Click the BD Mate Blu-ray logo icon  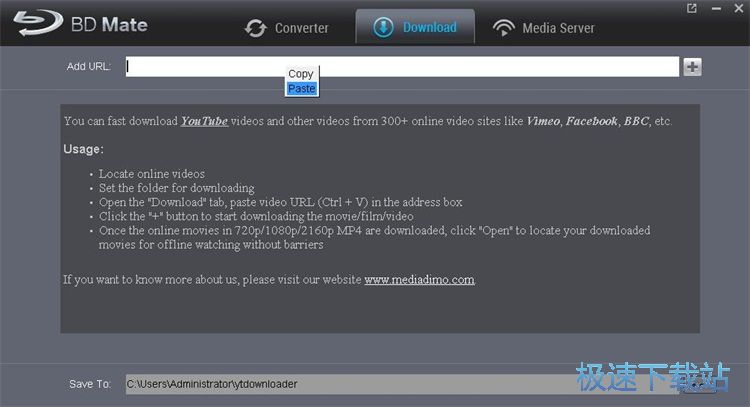click(38, 23)
